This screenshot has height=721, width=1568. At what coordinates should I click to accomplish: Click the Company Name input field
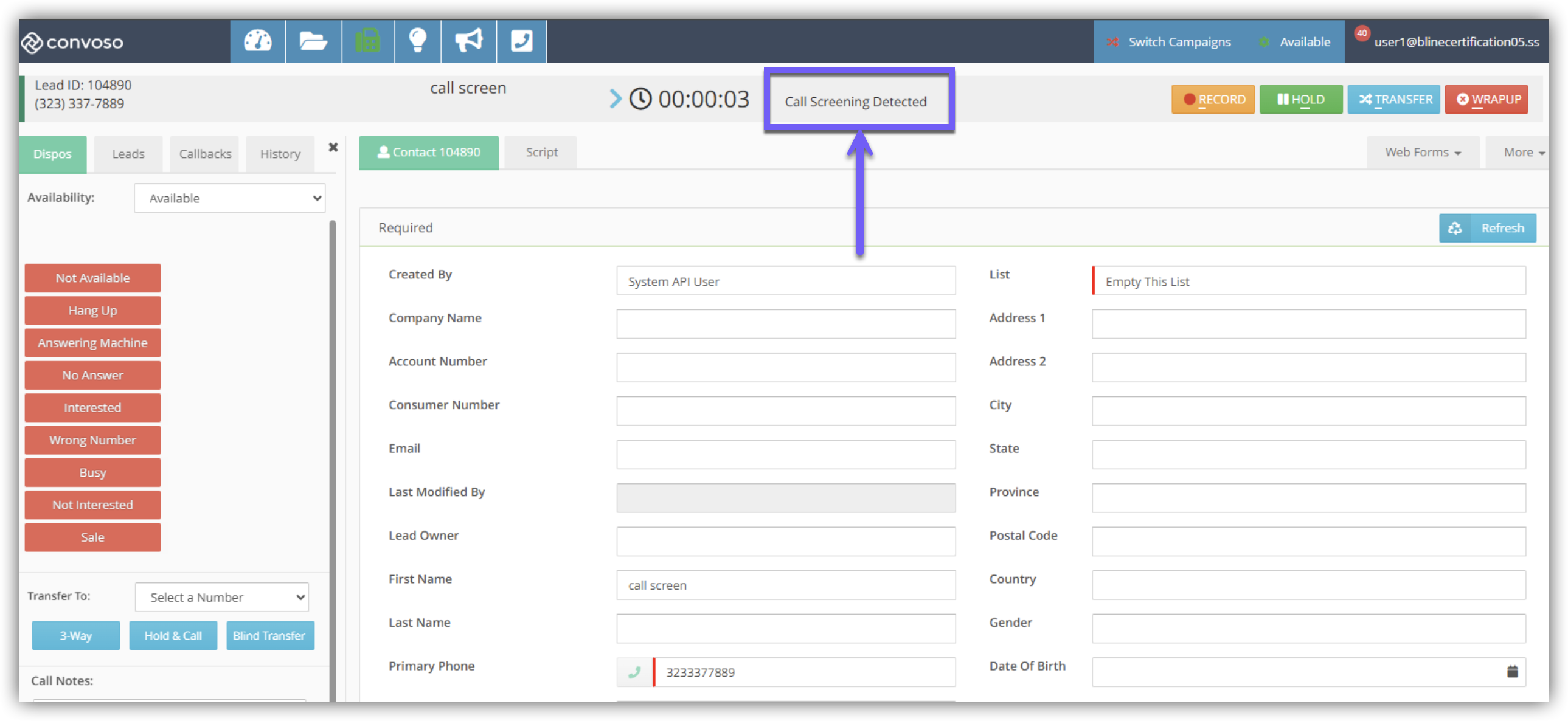pos(785,324)
